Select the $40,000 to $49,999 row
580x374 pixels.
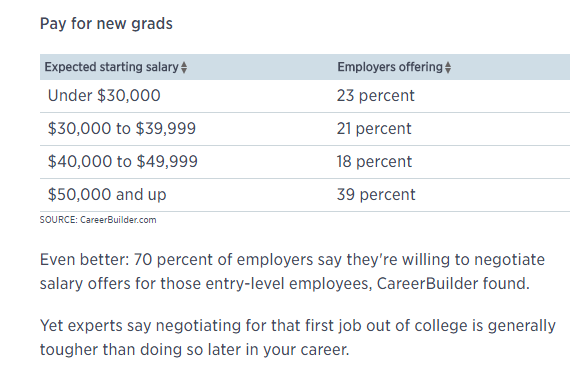pos(305,162)
